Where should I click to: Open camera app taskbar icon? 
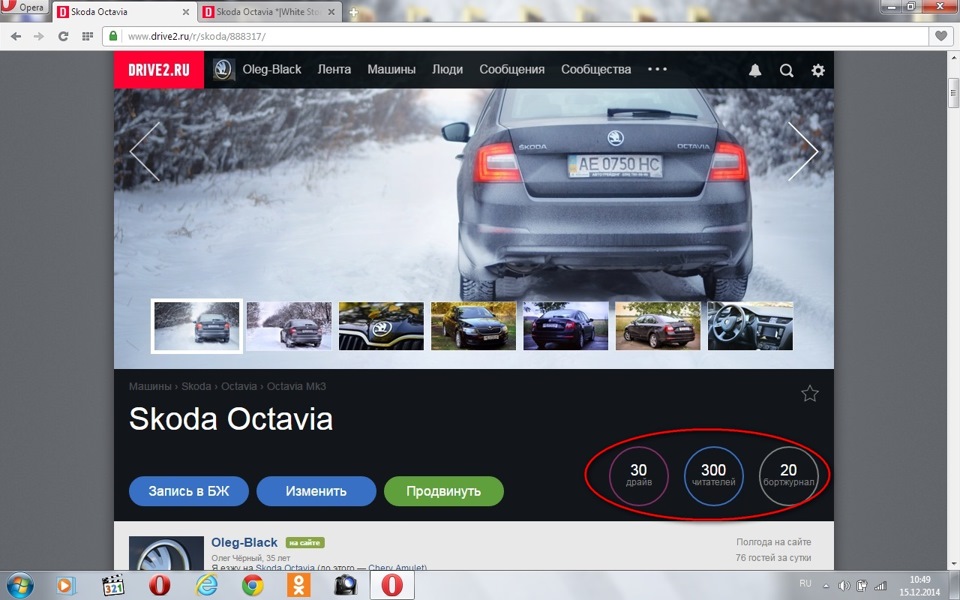[345, 586]
